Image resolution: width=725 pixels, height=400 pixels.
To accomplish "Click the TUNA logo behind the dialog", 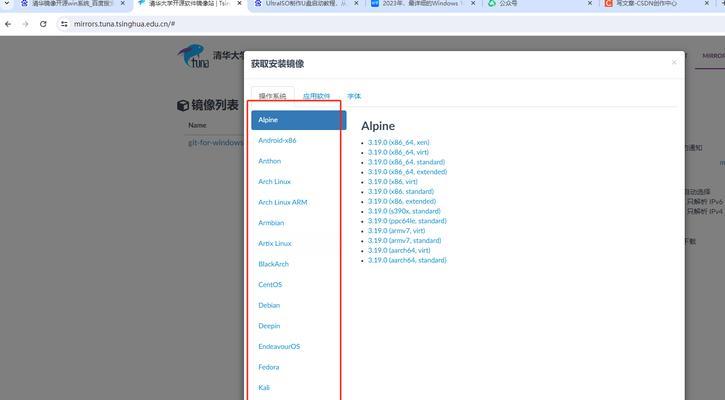I will (x=193, y=56).
